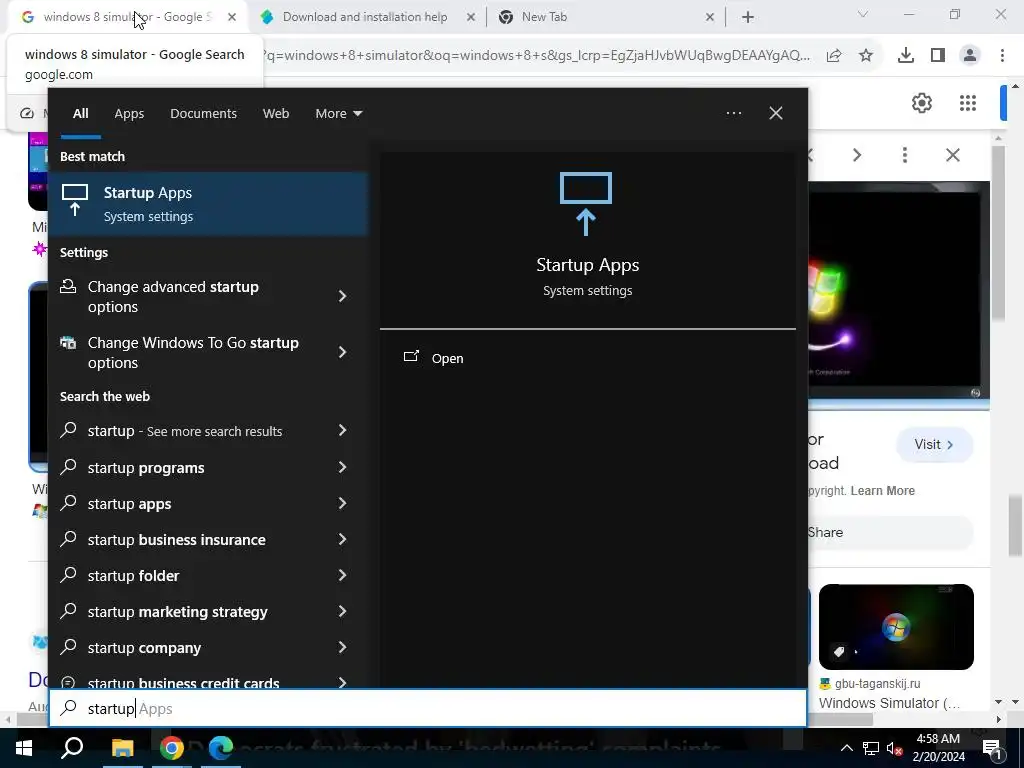The image size is (1024, 768).
Task: Expand the startup company suggestion arrow
Action: pos(342,647)
